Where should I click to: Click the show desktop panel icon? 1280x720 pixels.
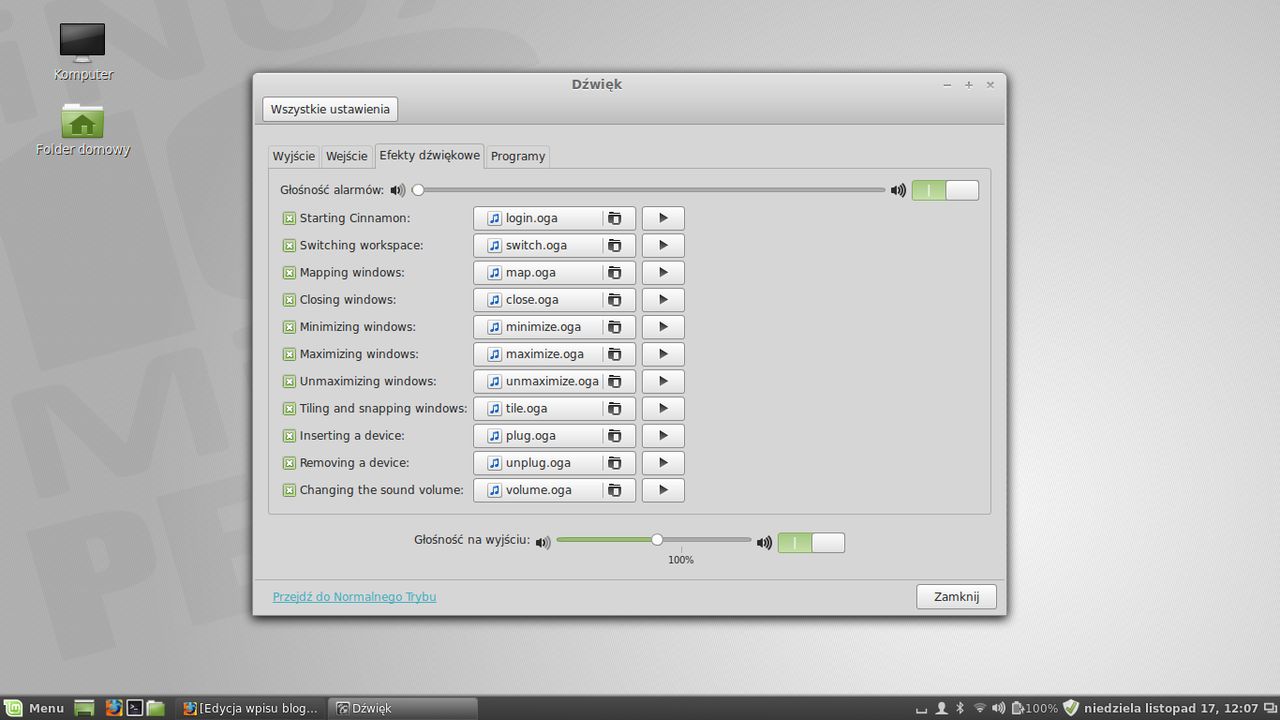(x=85, y=708)
